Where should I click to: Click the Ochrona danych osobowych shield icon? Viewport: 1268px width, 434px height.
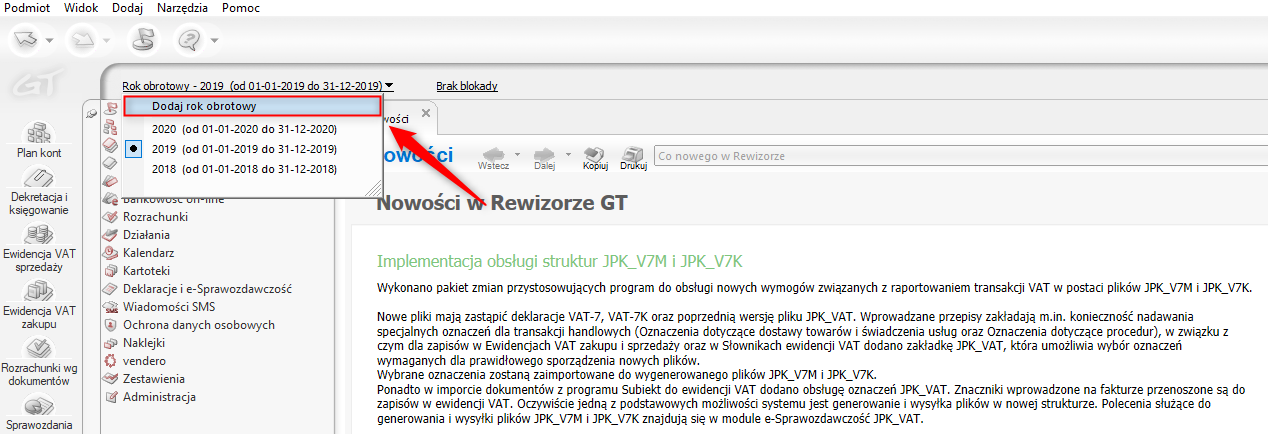click(112, 324)
